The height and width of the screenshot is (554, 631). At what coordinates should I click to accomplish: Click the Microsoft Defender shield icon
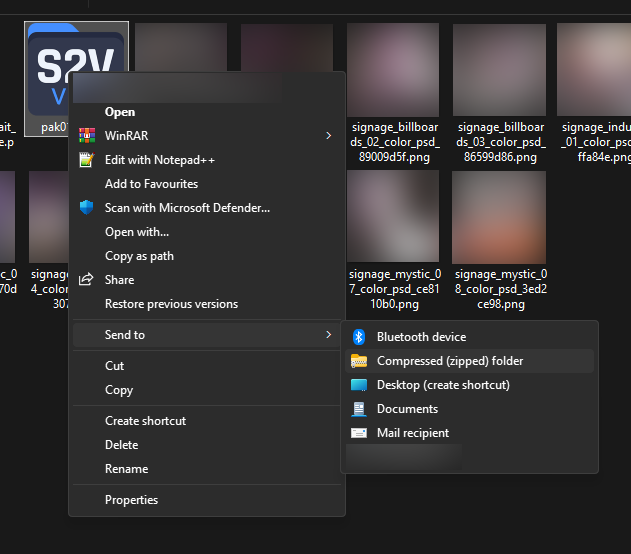[87, 208]
